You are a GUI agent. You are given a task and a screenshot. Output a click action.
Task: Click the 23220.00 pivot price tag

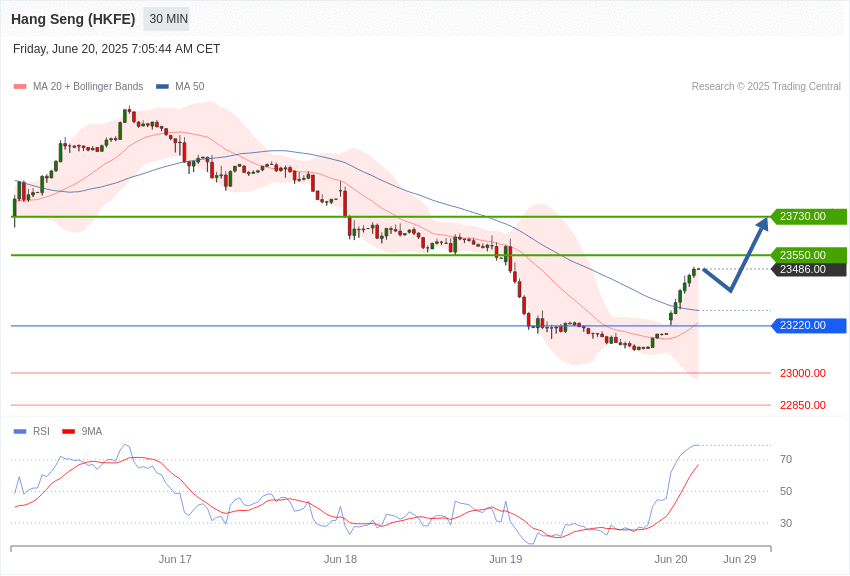[808, 325]
